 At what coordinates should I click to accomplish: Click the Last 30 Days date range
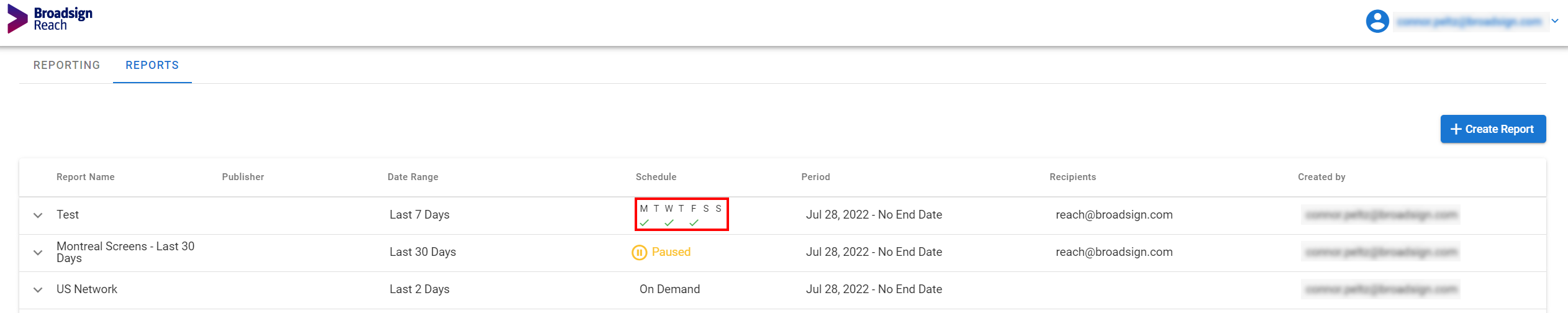[423, 252]
